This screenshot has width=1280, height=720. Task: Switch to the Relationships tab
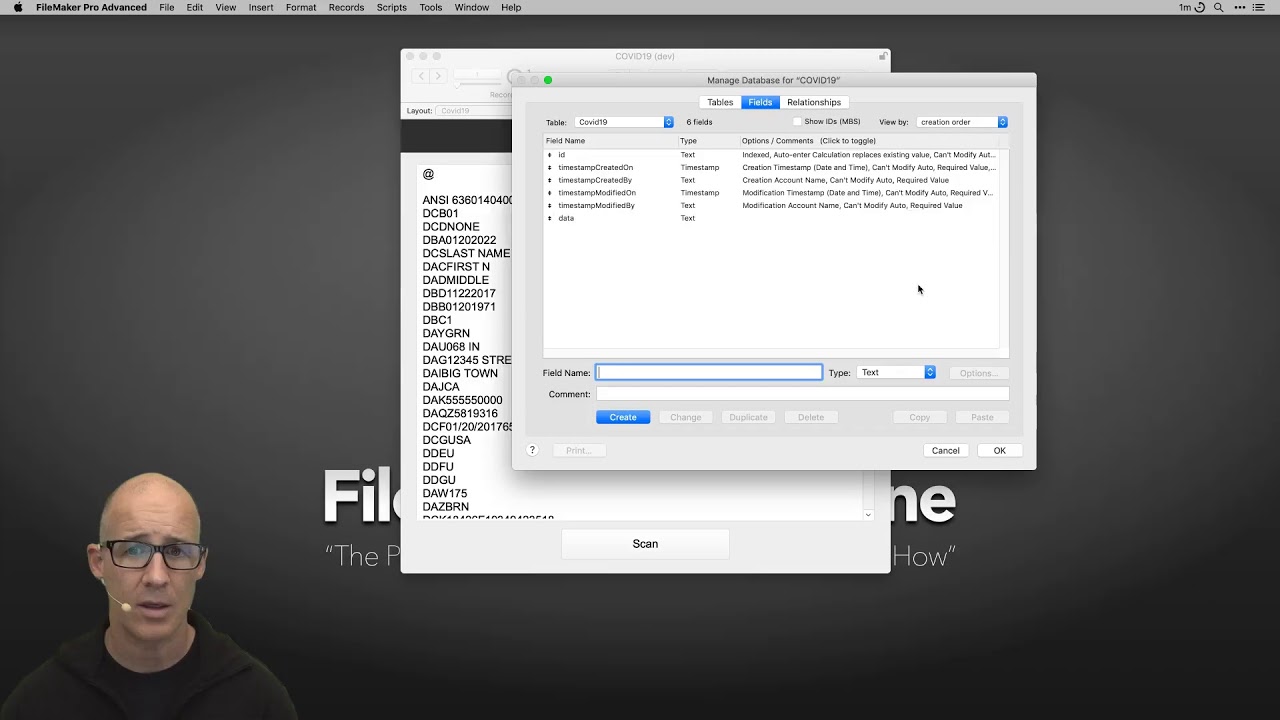814,102
